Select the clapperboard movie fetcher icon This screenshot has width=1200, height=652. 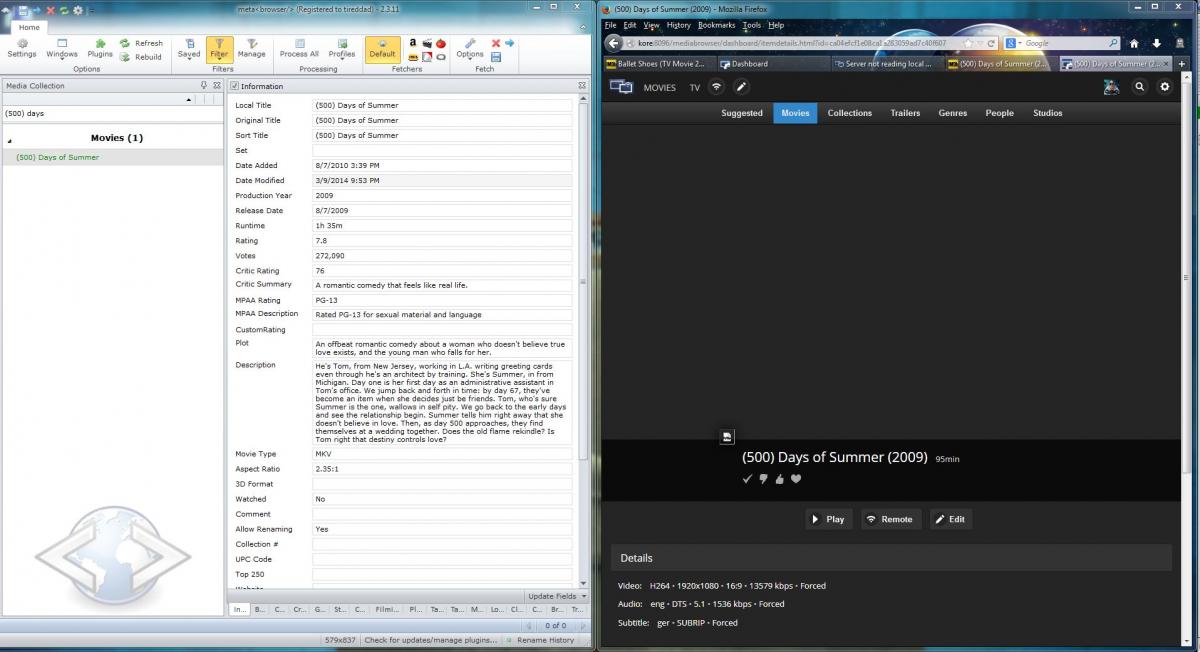point(427,43)
